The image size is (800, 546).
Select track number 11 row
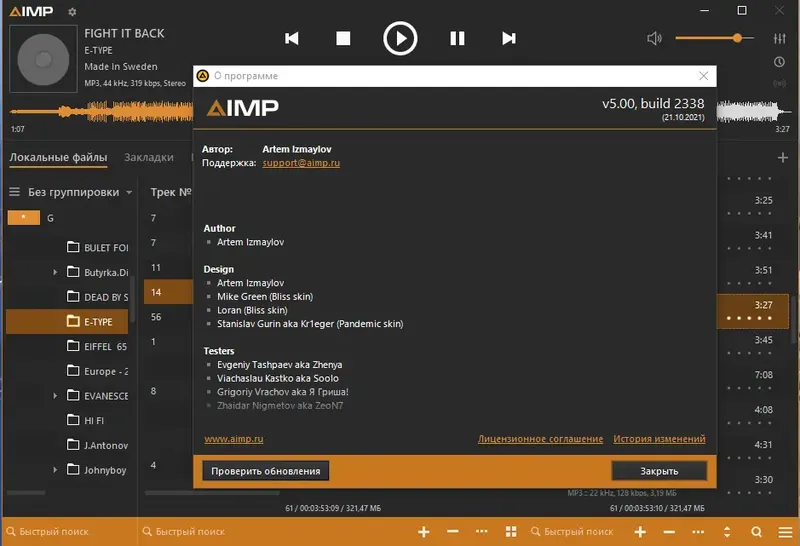[x=168, y=267]
